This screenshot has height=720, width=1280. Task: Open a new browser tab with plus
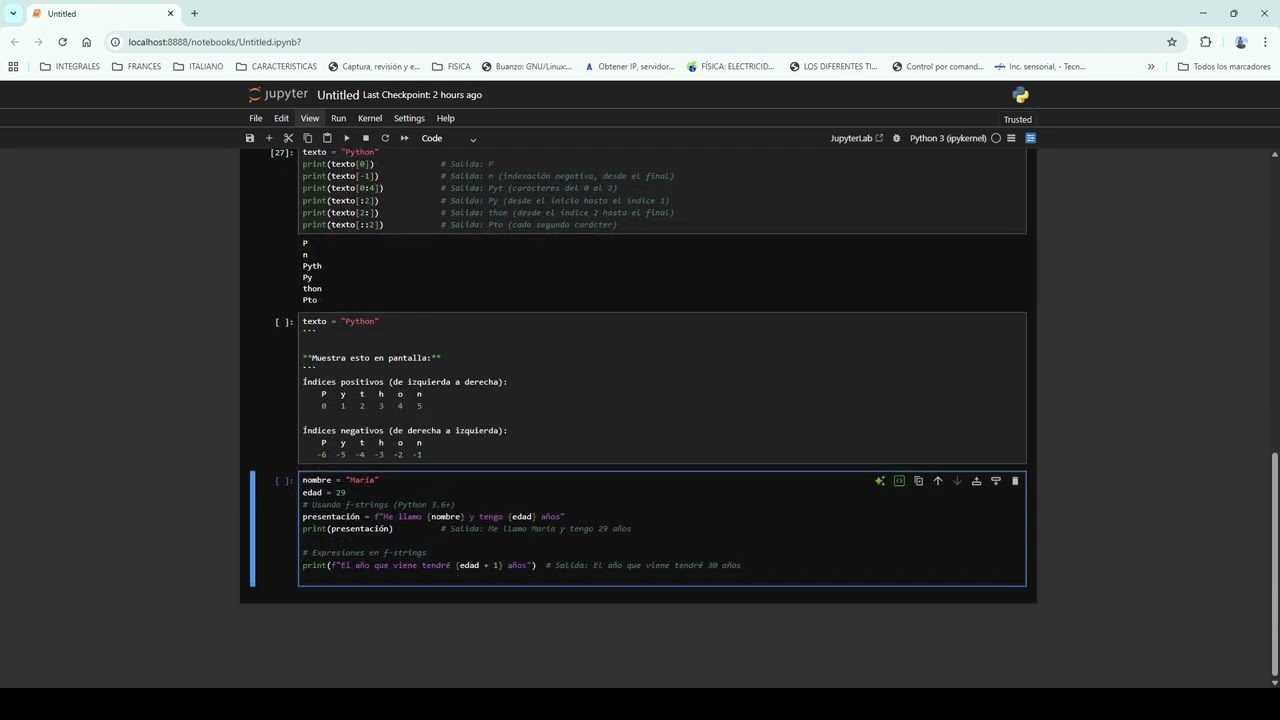[x=194, y=14]
